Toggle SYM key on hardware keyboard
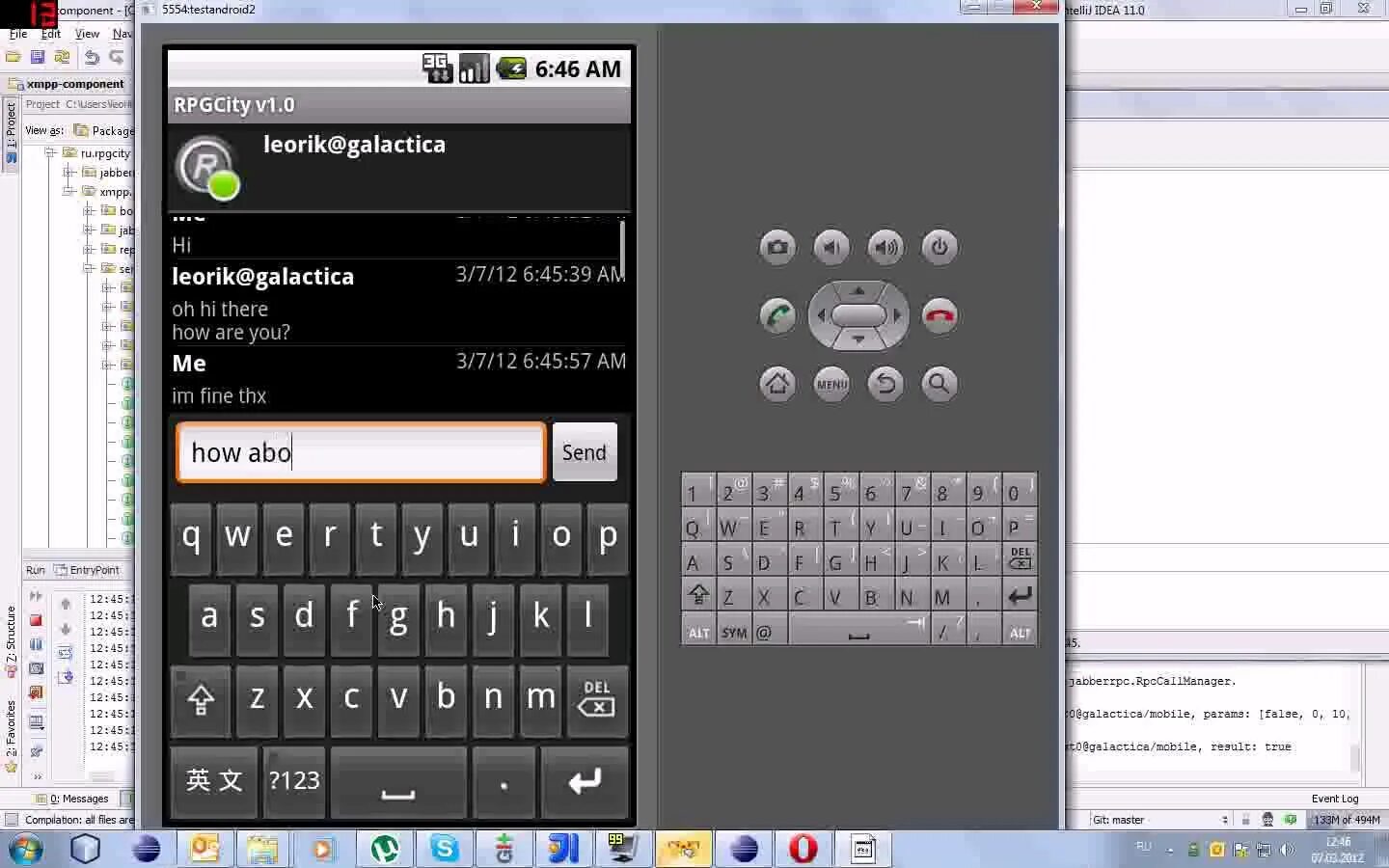The image size is (1389, 868). click(734, 632)
